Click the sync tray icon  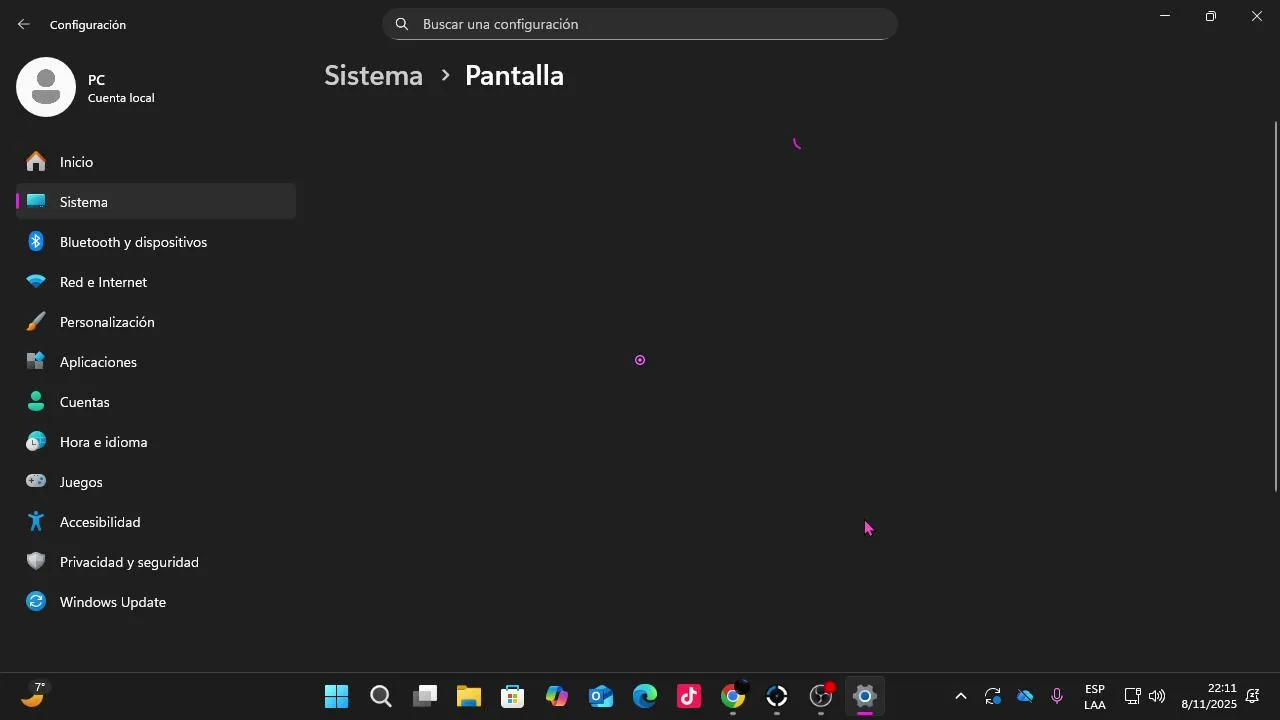click(x=993, y=696)
